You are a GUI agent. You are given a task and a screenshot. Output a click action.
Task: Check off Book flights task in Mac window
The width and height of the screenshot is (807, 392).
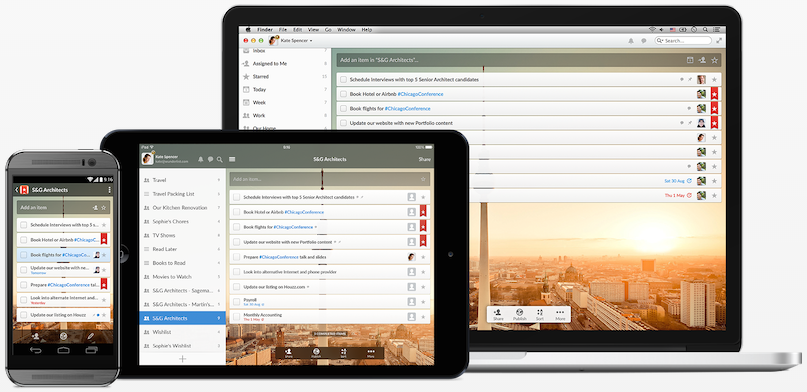coord(343,109)
